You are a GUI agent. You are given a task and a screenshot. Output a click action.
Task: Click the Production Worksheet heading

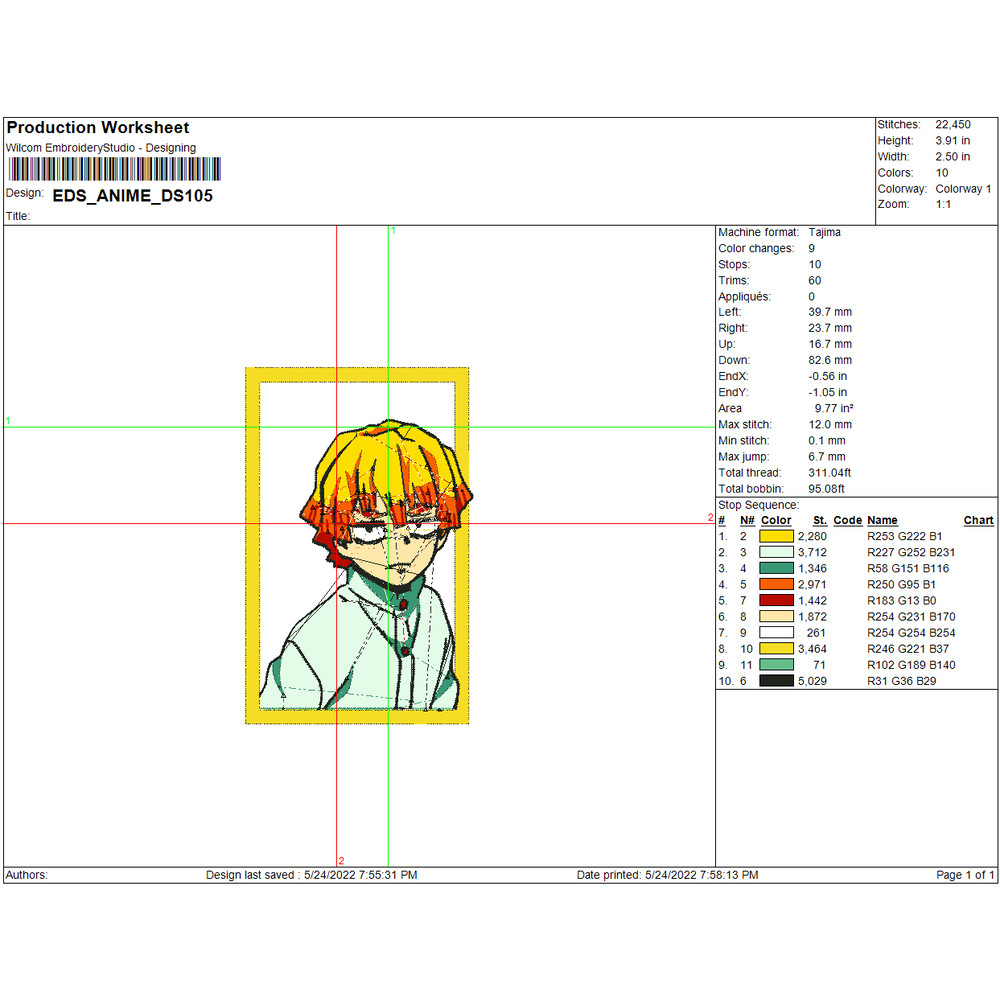tap(97, 128)
